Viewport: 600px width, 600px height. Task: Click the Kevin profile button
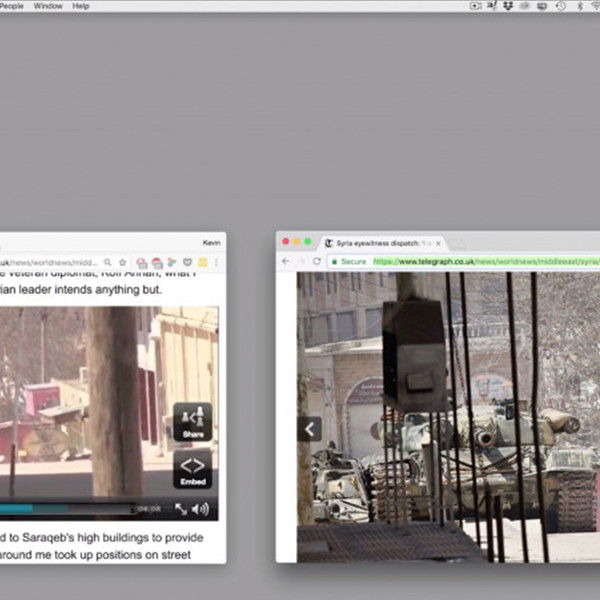(x=211, y=243)
